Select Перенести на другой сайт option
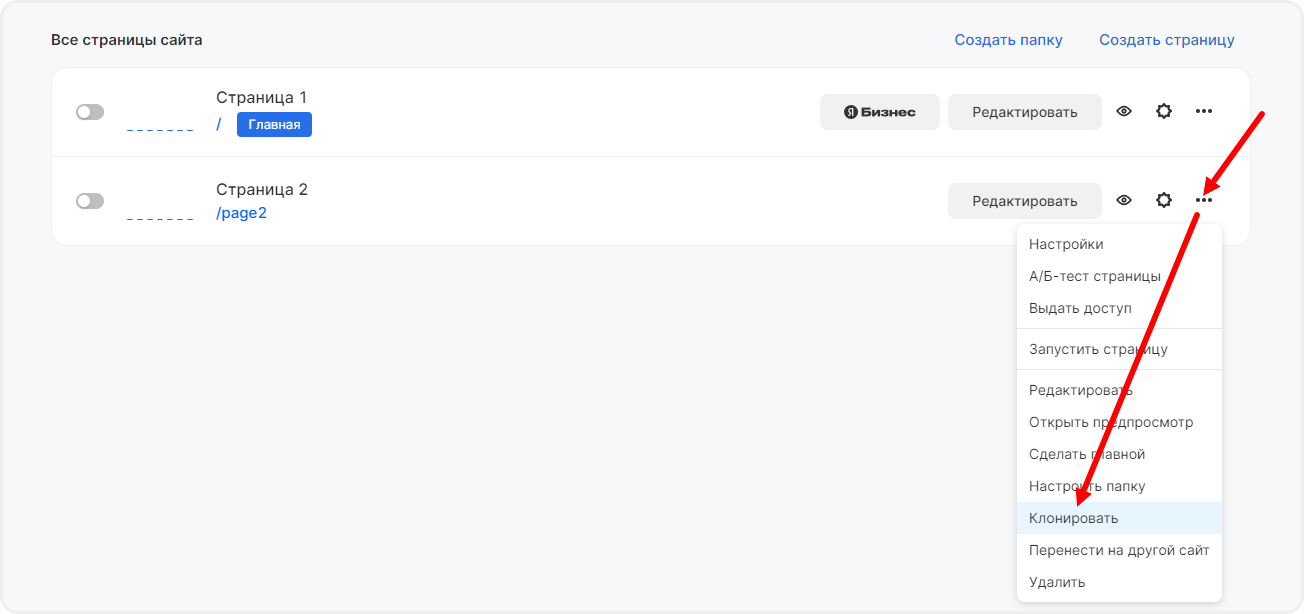1304x614 pixels. (1118, 550)
